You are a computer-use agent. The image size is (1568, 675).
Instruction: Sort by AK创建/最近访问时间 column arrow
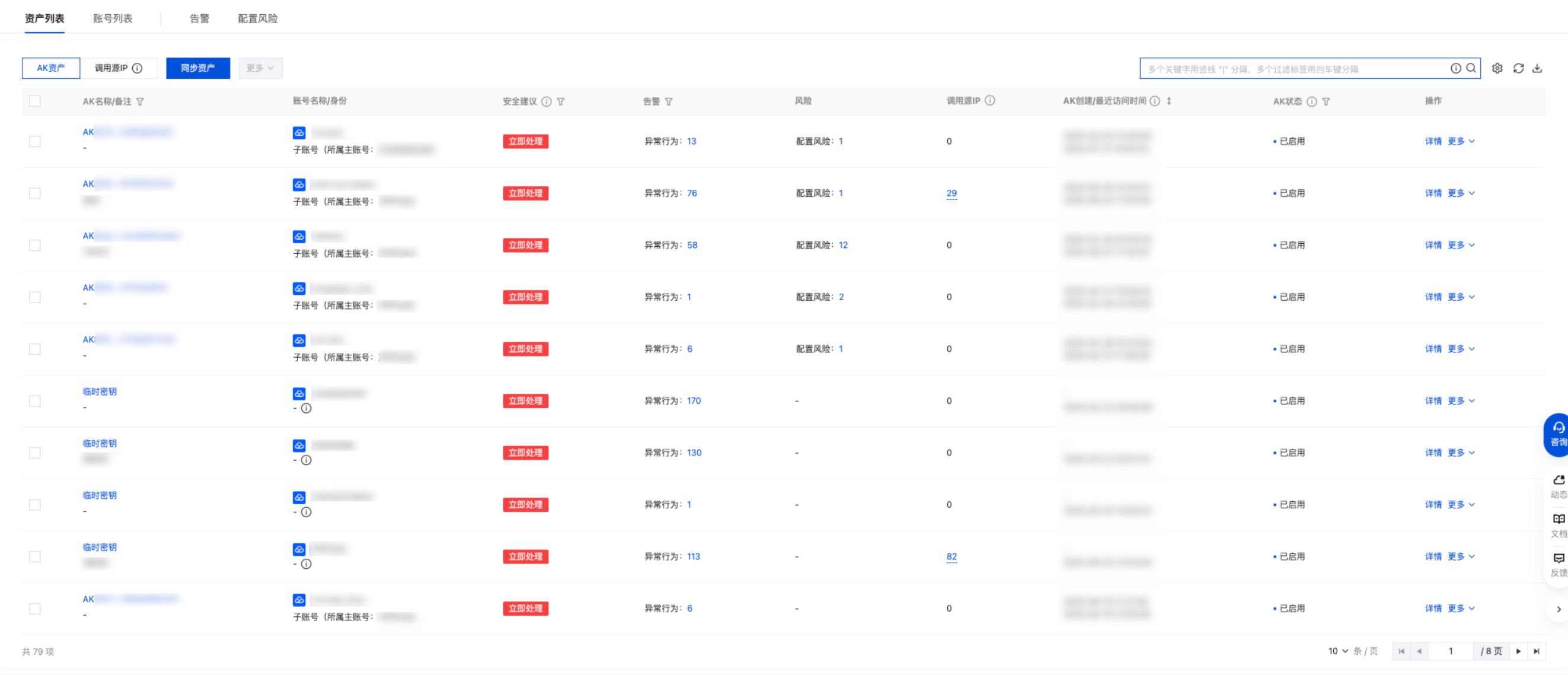coord(1168,101)
